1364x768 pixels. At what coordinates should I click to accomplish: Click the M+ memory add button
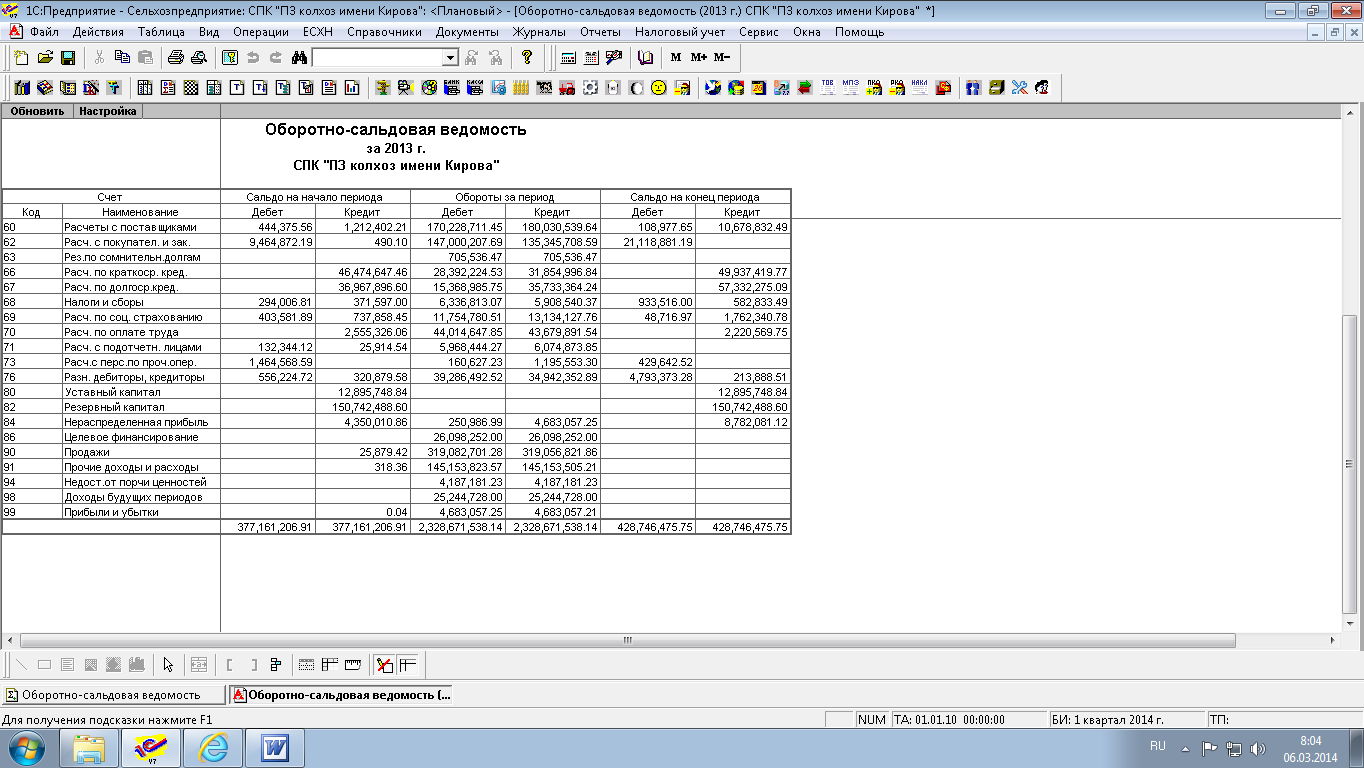(x=699, y=58)
